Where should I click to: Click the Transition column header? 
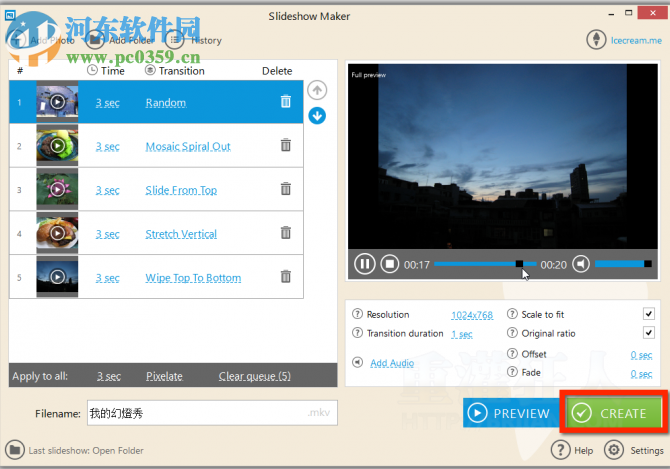(175, 70)
